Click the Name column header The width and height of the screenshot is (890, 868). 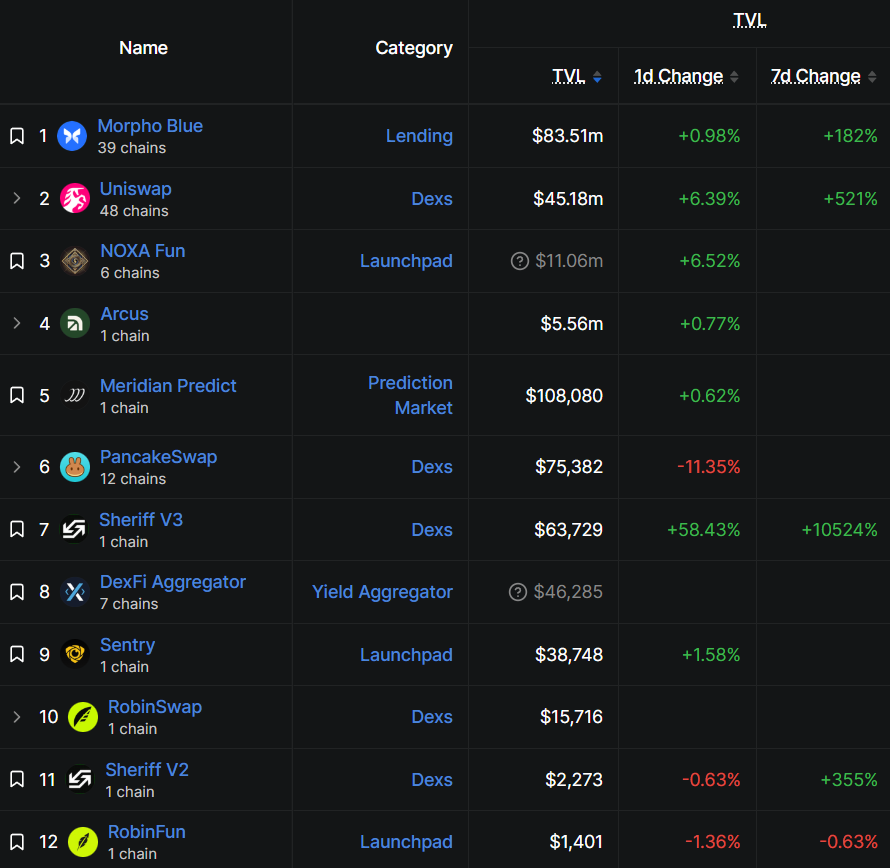click(x=143, y=48)
